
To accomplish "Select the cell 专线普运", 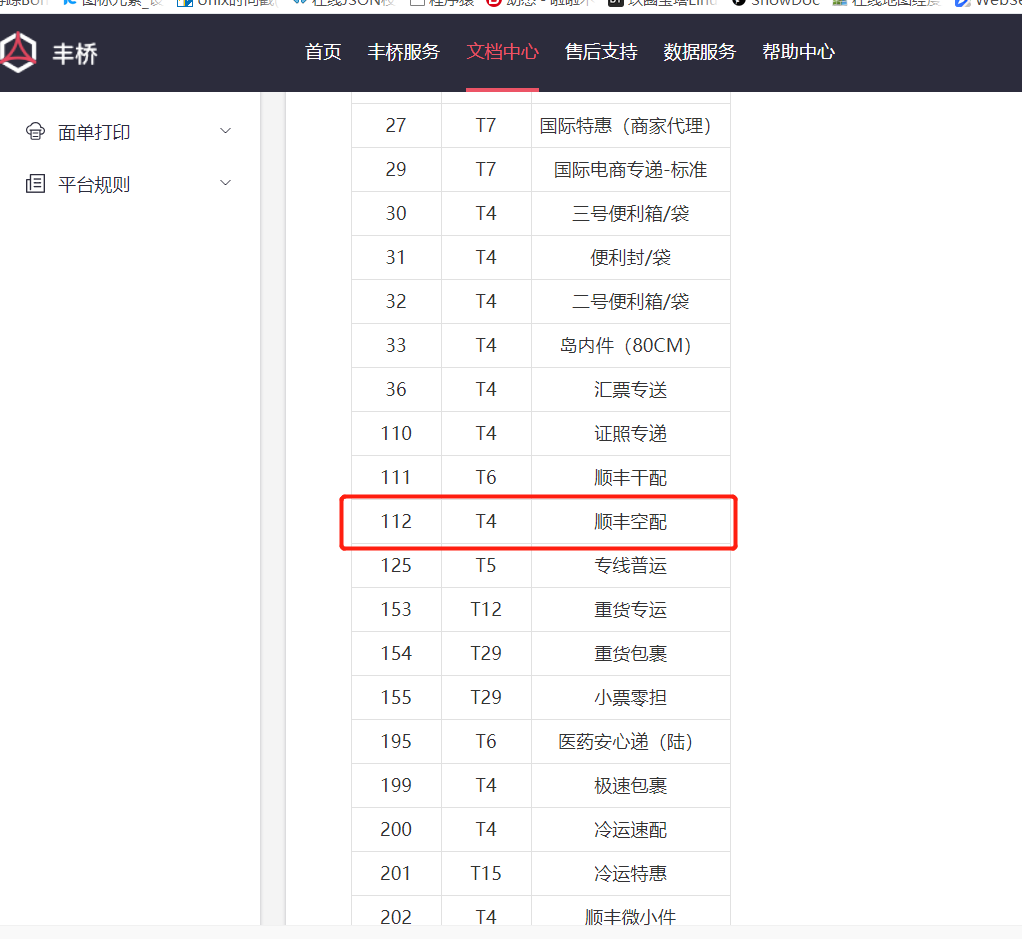I will point(630,566).
